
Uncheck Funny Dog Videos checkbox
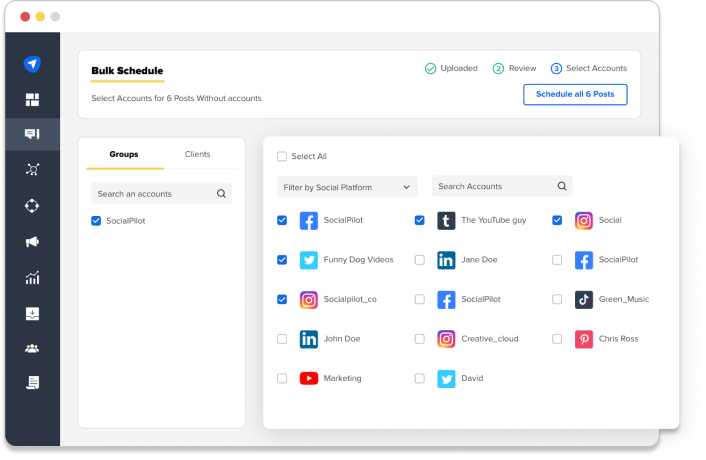point(282,260)
